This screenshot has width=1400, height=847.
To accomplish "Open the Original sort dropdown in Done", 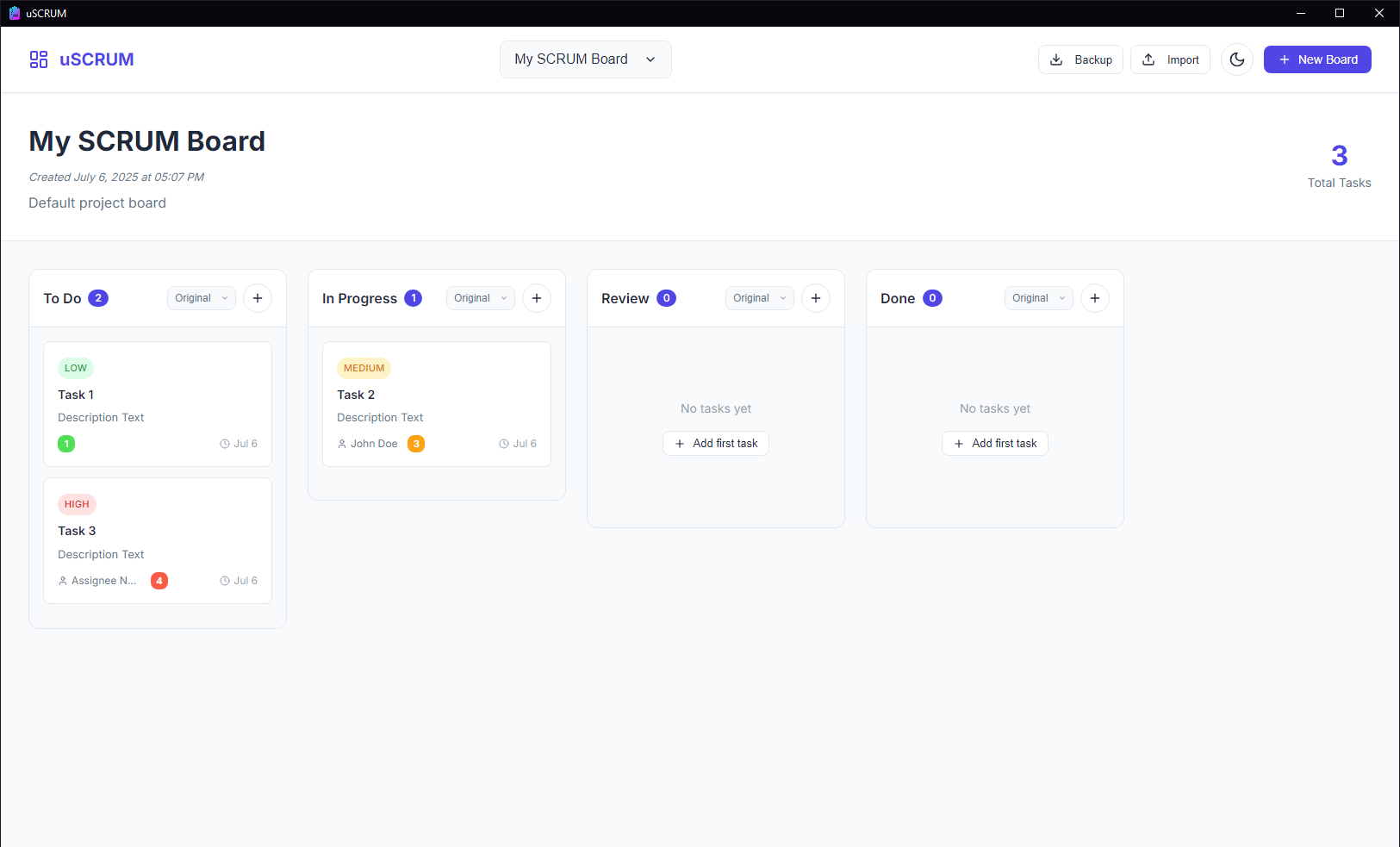I will coord(1039,298).
